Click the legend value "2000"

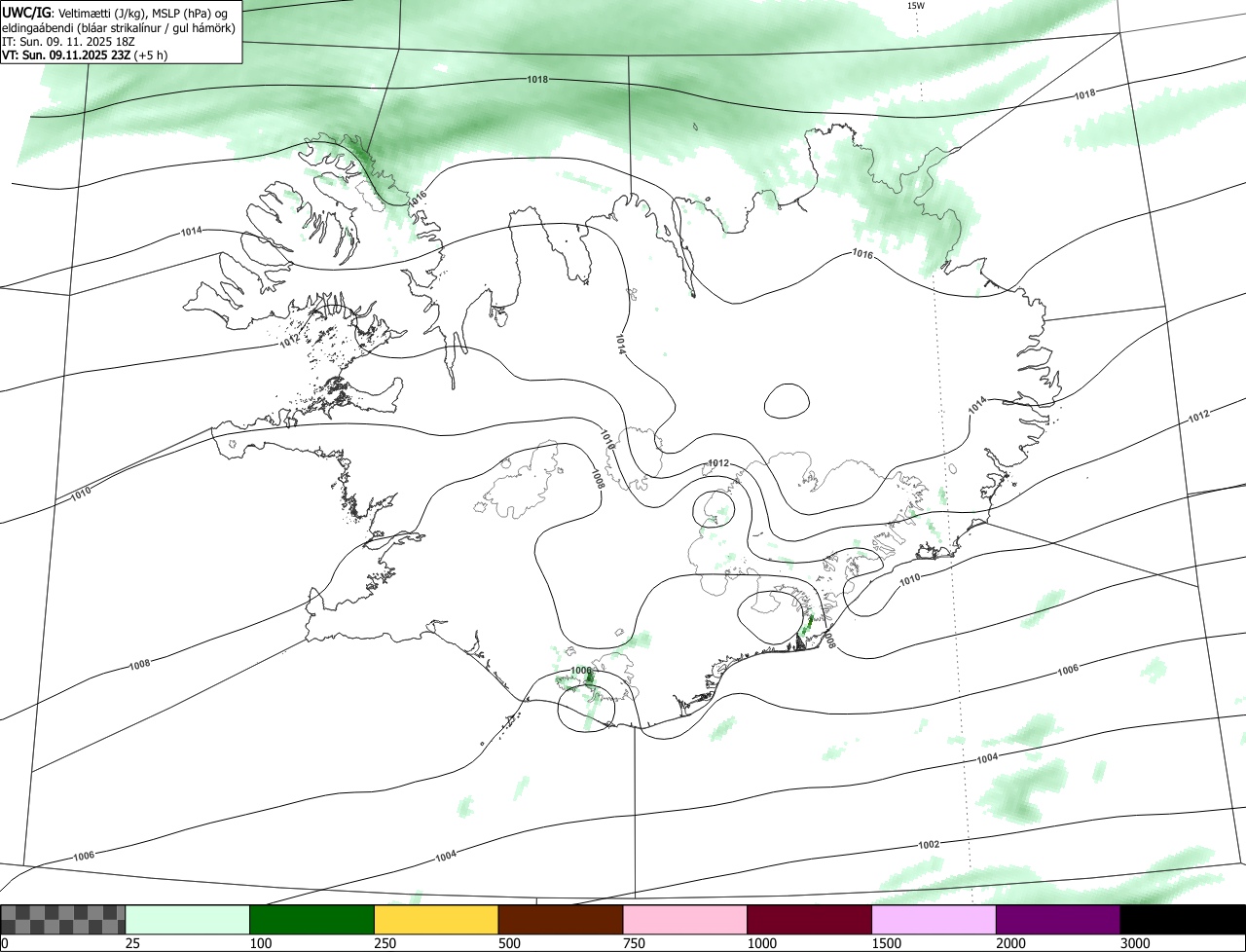pyautogui.click(x=1011, y=943)
